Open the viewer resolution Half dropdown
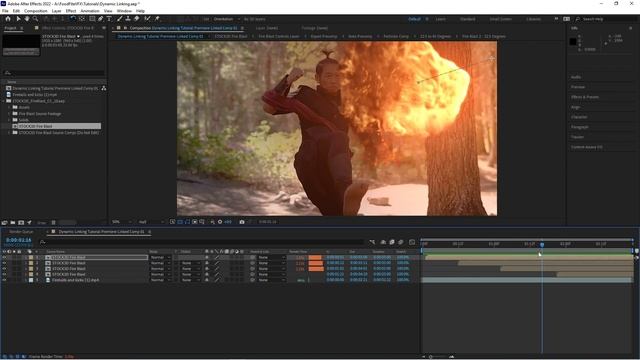The height and width of the screenshot is (360, 640). (150, 222)
